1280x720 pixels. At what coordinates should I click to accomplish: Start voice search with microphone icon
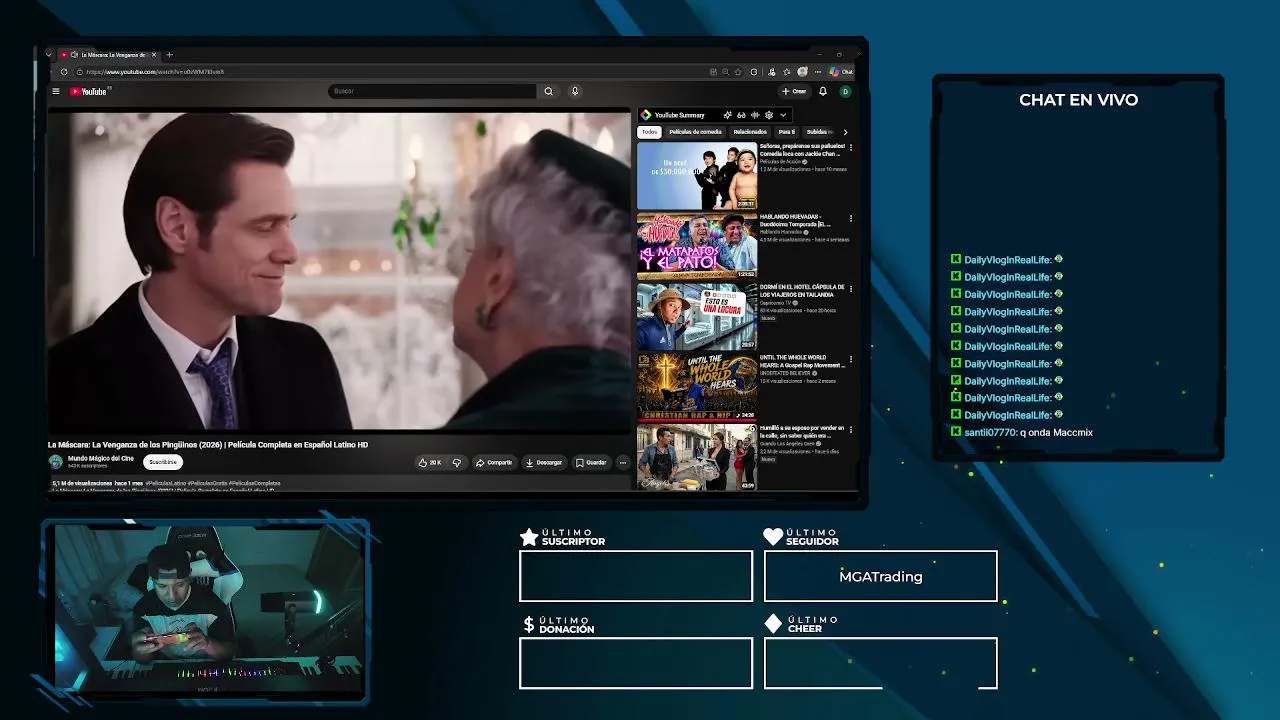click(x=575, y=91)
